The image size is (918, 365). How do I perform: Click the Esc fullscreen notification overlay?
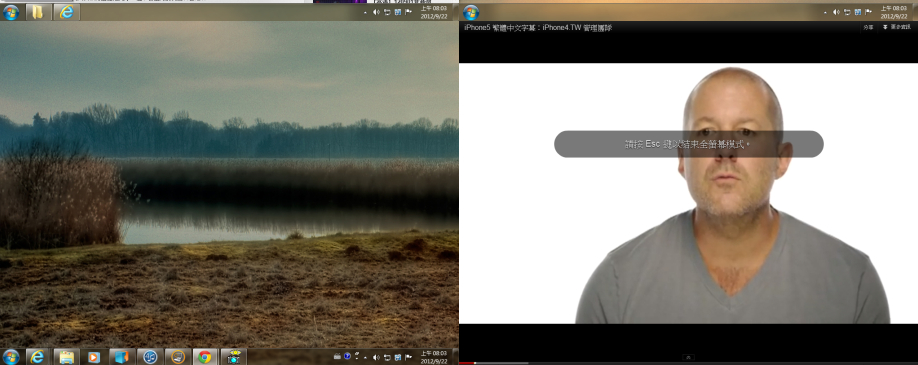[x=688, y=144]
